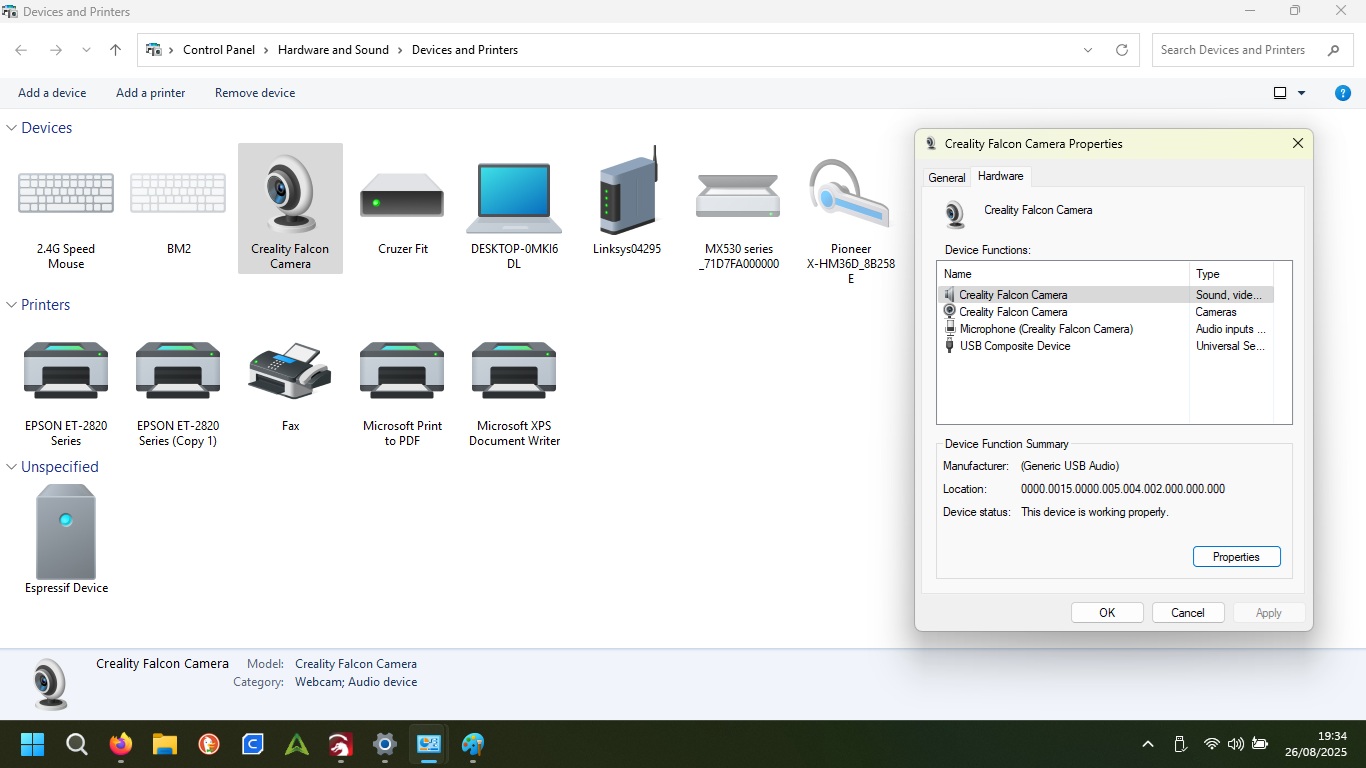Go forward with the Forward arrow

tap(56, 50)
